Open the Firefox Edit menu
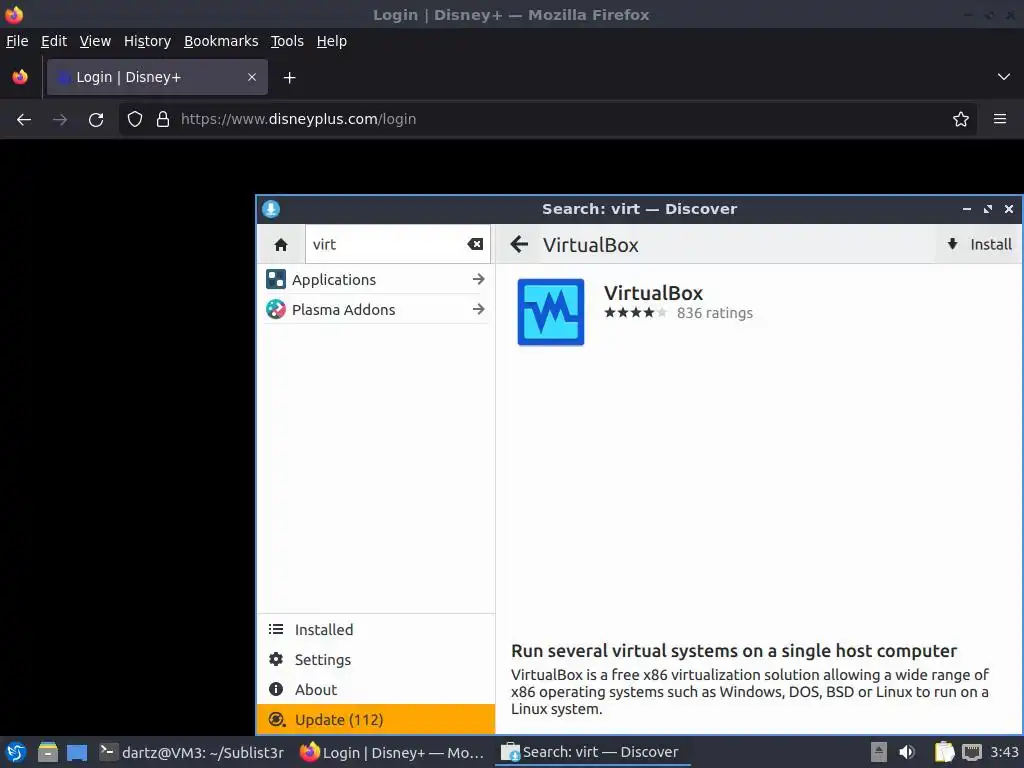The image size is (1024, 768). click(x=54, y=41)
